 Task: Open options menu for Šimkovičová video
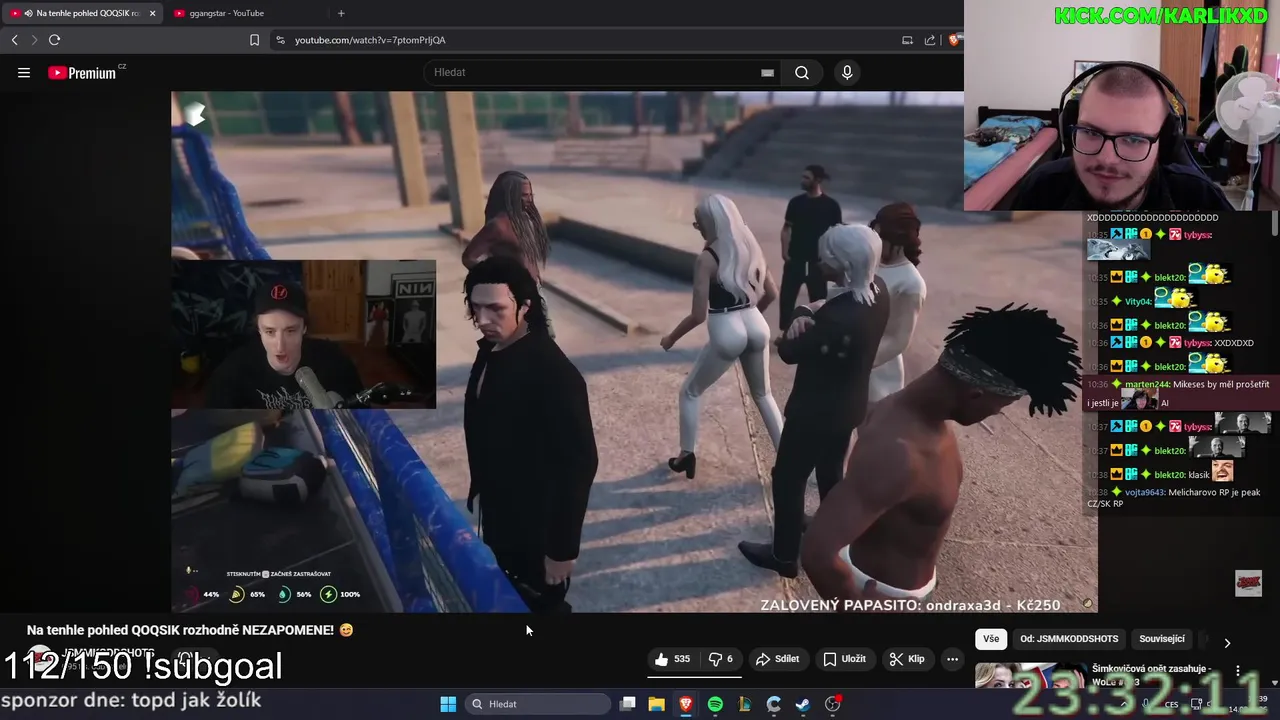[1238, 671]
